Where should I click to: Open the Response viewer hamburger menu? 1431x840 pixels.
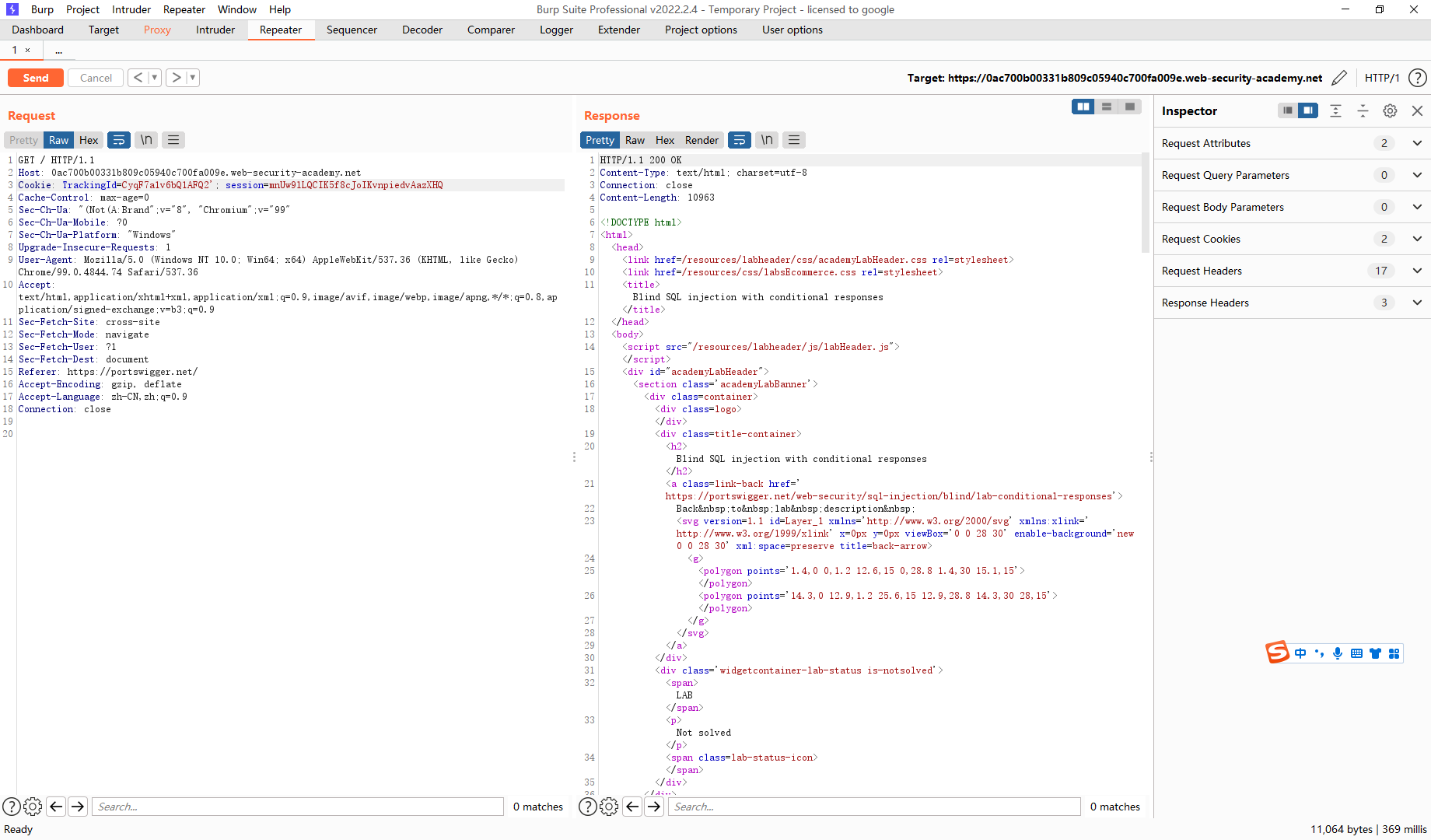[794, 140]
